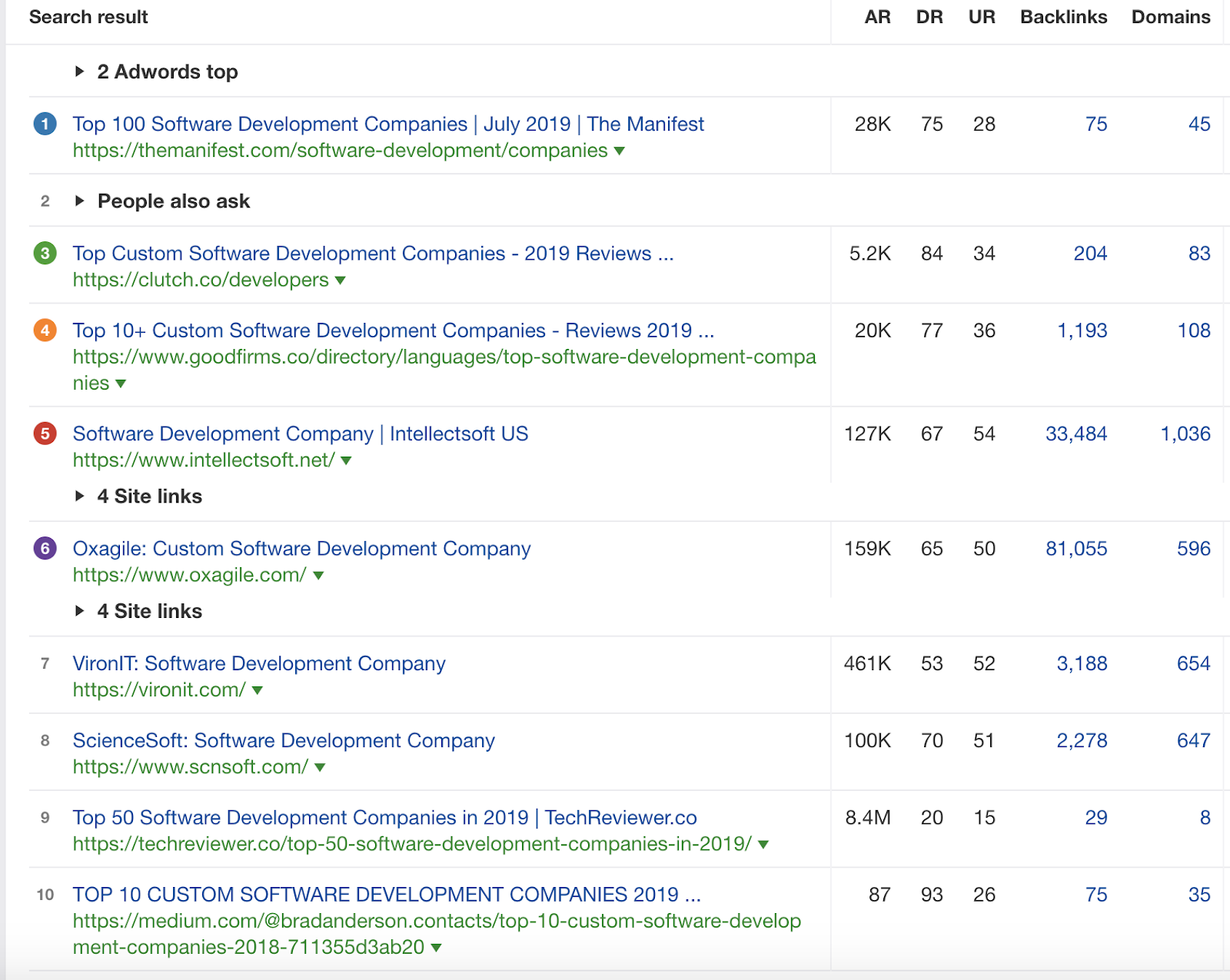Image resolution: width=1230 pixels, height=980 pixels.
Task: Open the ScienceSoft Software Development Company result
Action: (x=284, y=740)
